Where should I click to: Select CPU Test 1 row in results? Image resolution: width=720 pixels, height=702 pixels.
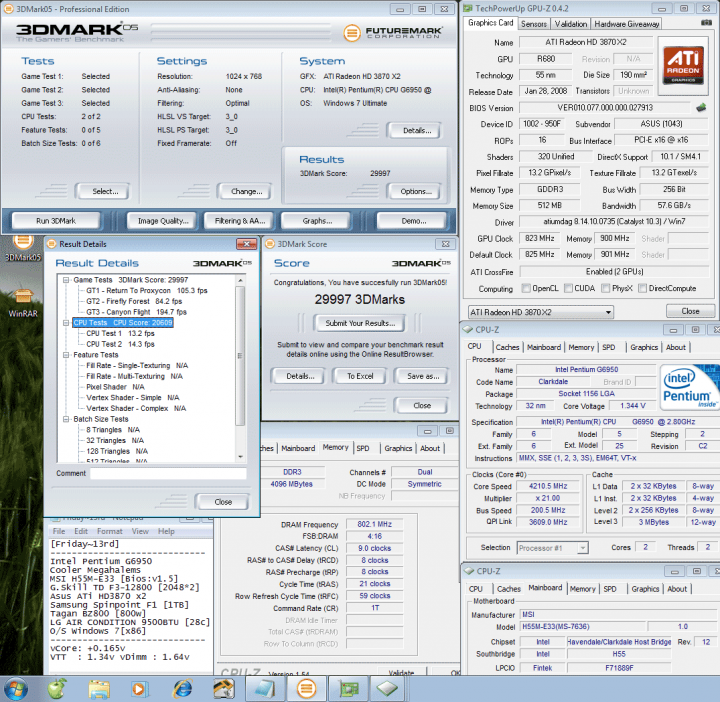point(120,333)
